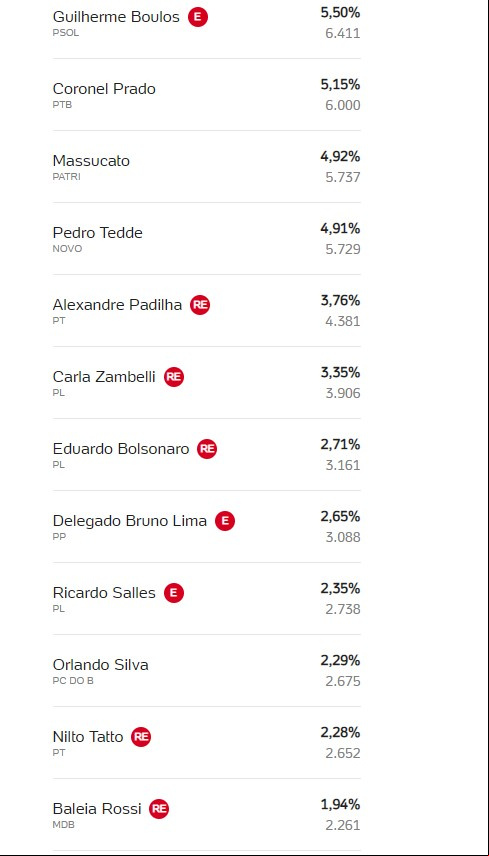Click the E badge beside Guilherme Boulos
Image resolution: width=489 pixels, height=856 pixels.
click(x=198, y=17)
